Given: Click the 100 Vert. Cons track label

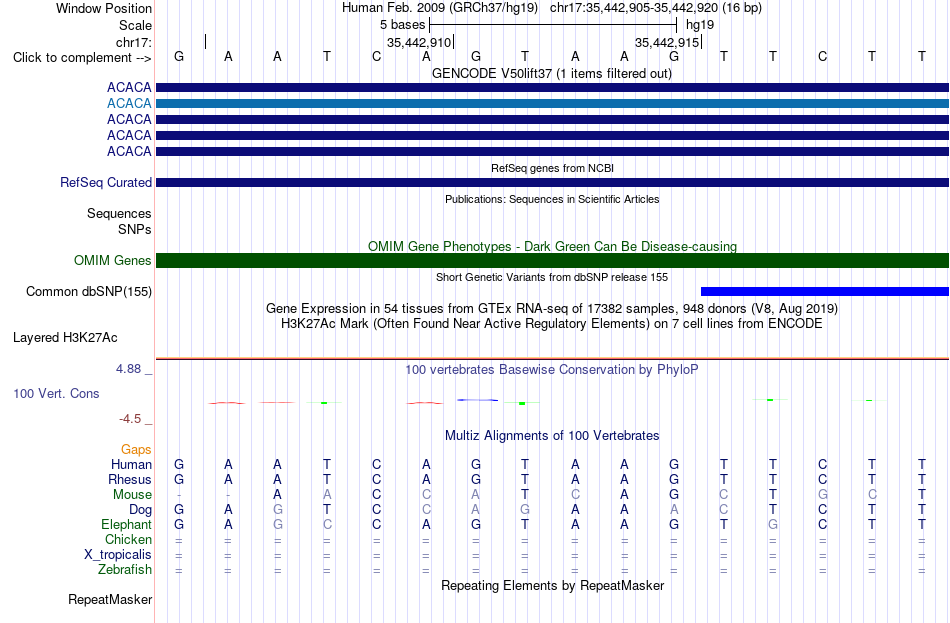Looking at the screenshot, I should click(x=56, y=394).
